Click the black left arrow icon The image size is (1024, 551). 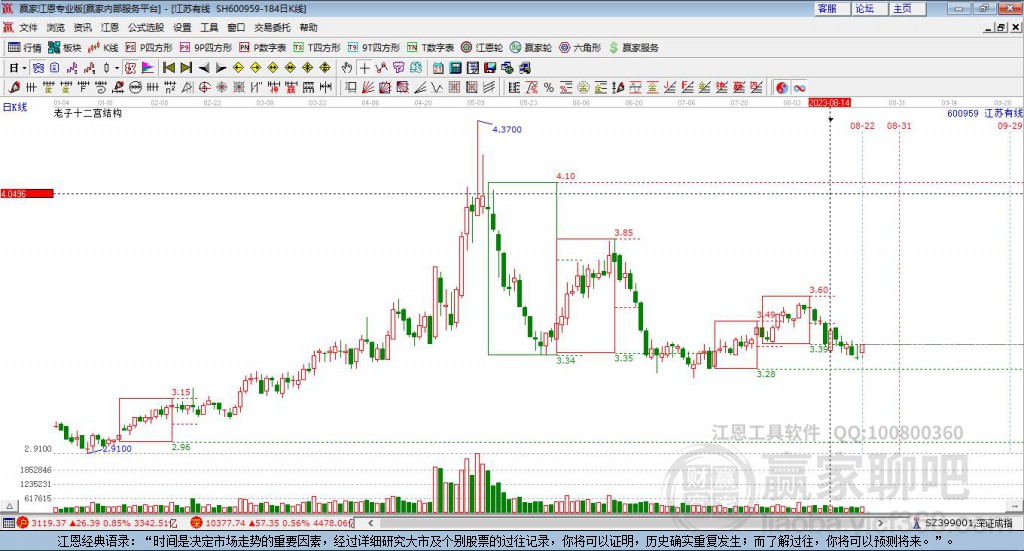pos(204,68)
